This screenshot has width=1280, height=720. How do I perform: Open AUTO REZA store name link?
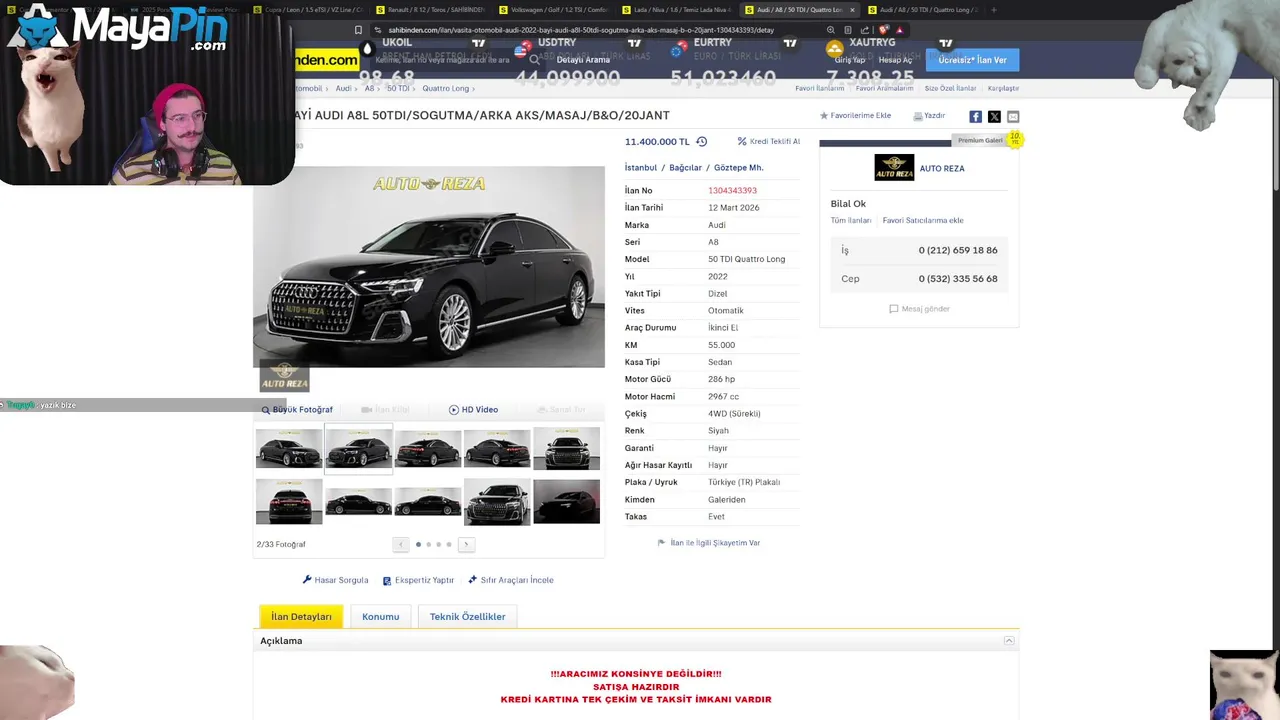tap(942, 169)
